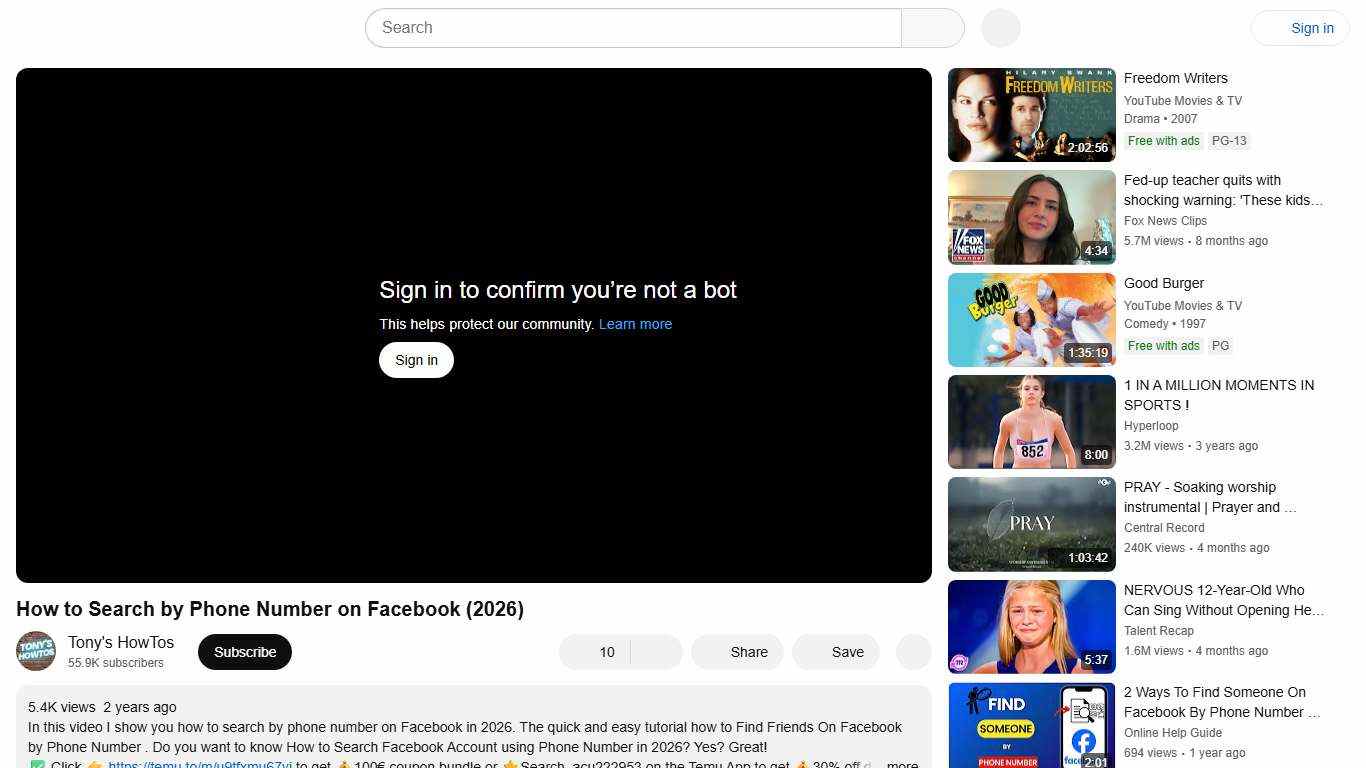Image resolution: width=1366 pixels, height=768 pixels.
Task: Start voice search with the microphone icon
Action: (x=999, y=28)
